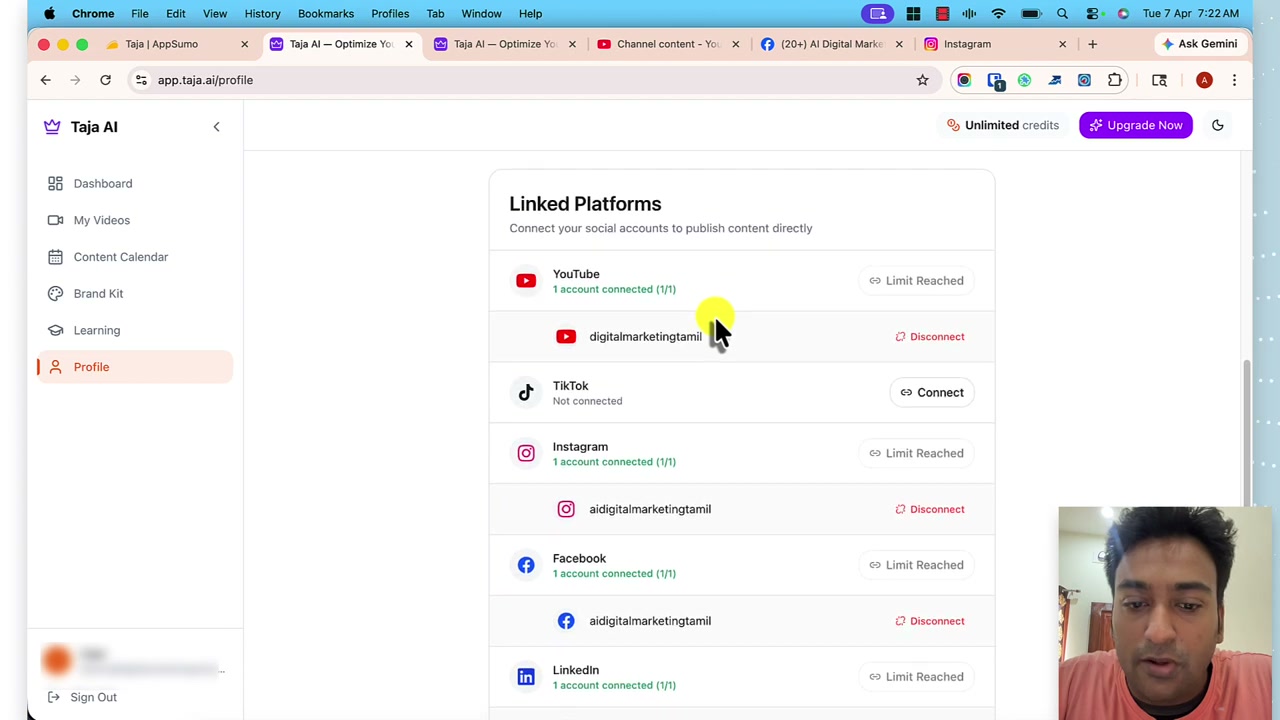Click the Instagram platform icon
1280x720 pixels.
[526, 453]
